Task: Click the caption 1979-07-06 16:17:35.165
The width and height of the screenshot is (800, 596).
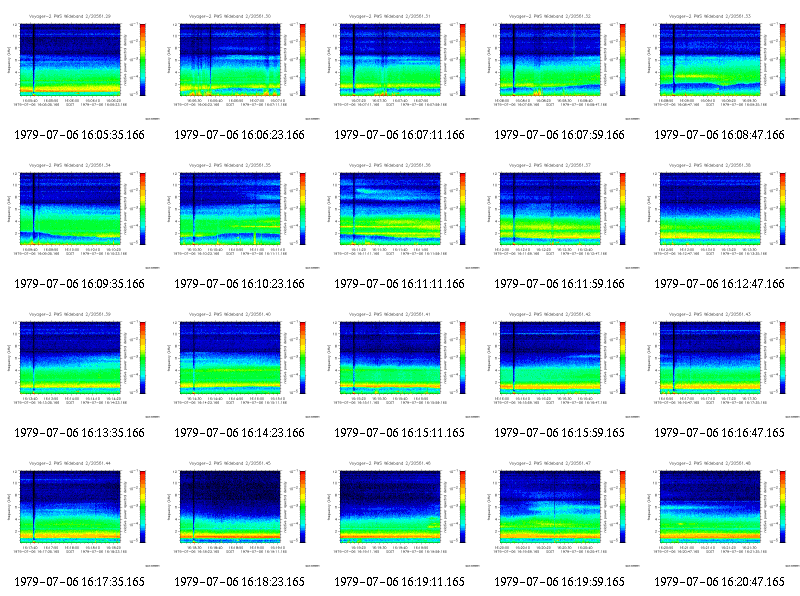Action: point(80,582)
